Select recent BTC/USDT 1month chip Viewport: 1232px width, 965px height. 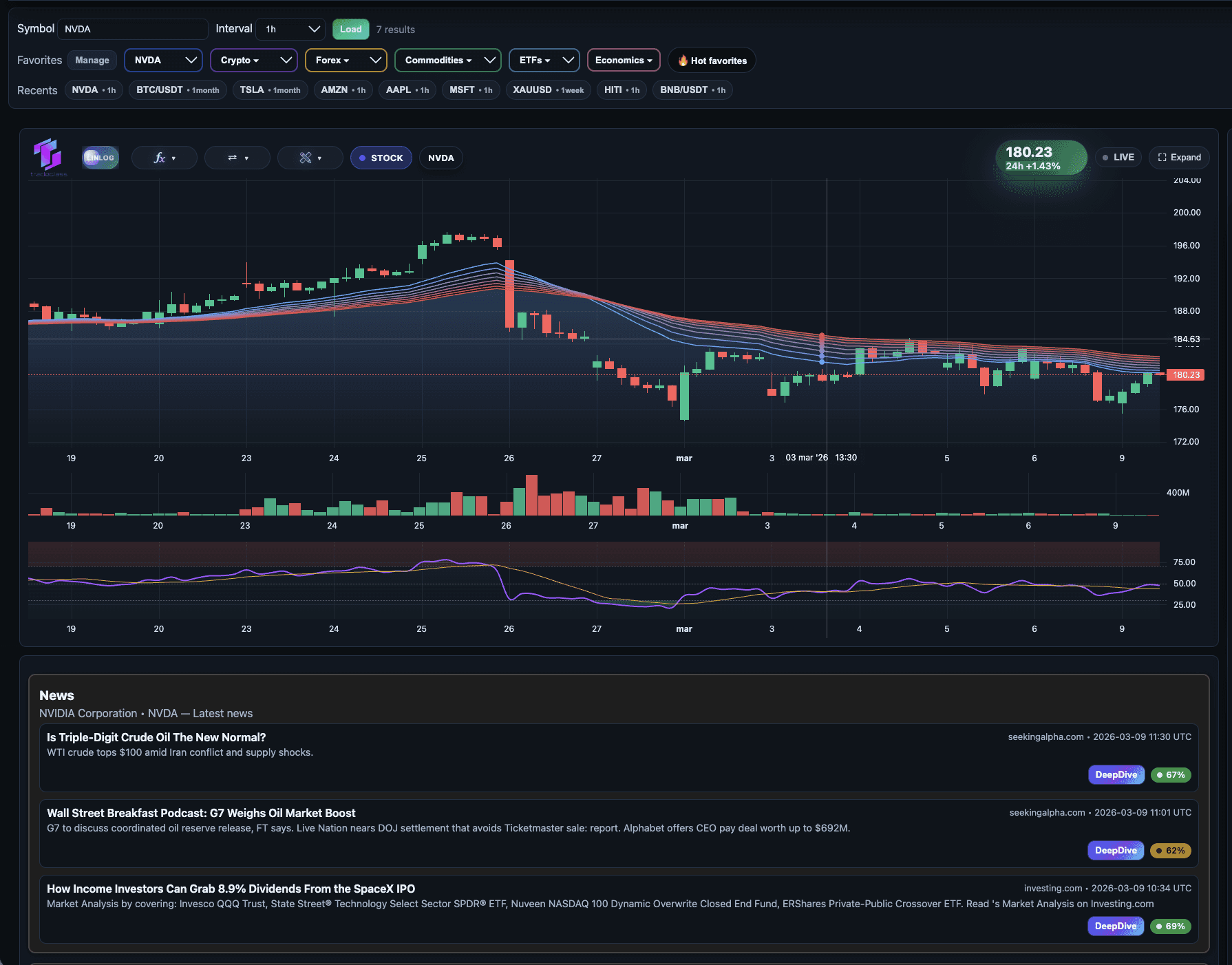coord(178,89)
